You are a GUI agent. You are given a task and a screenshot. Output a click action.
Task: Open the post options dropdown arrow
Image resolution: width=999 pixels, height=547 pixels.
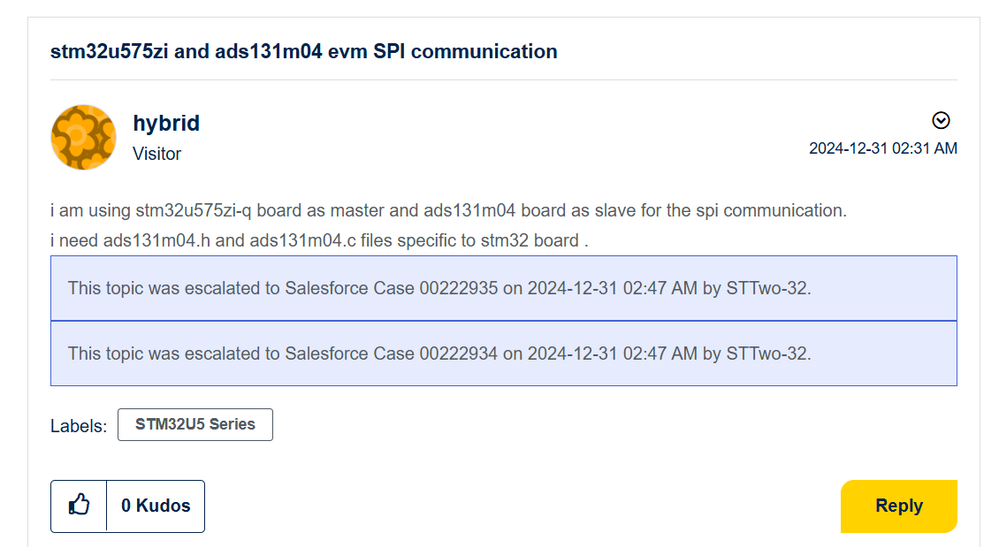coord(940,120)
